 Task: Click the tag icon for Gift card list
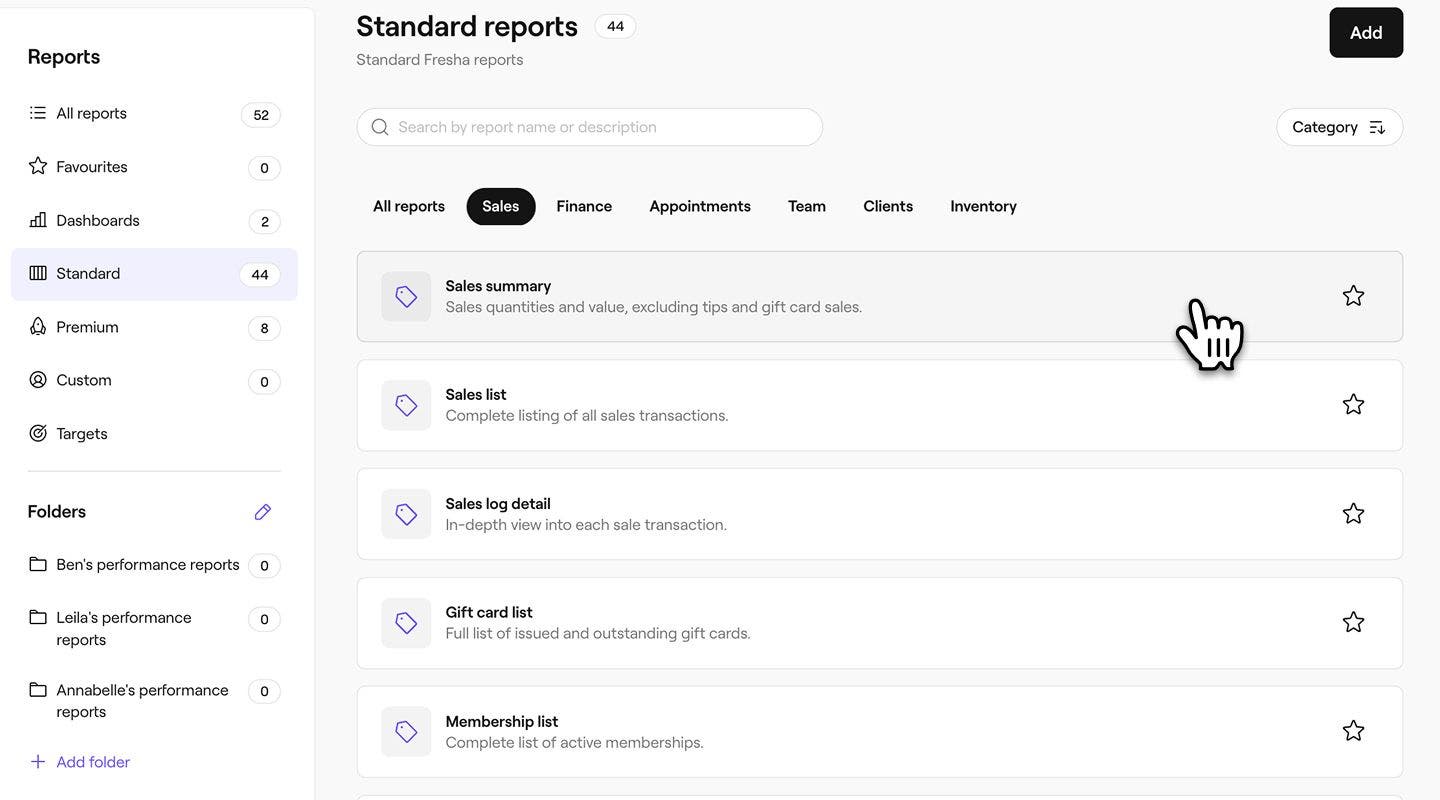coord(406,623)
